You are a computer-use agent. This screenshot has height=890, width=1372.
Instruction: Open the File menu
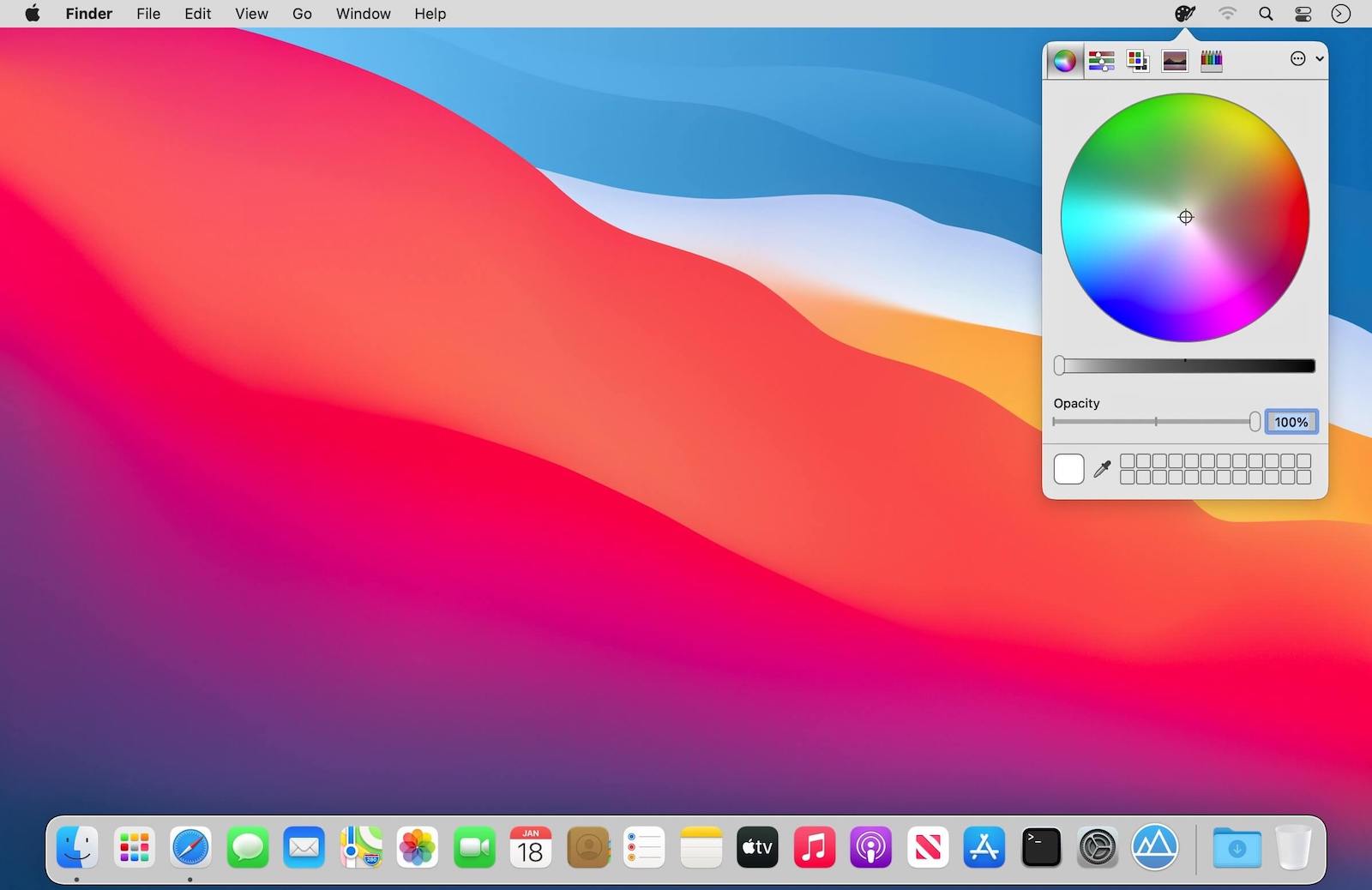click(148, 14)
